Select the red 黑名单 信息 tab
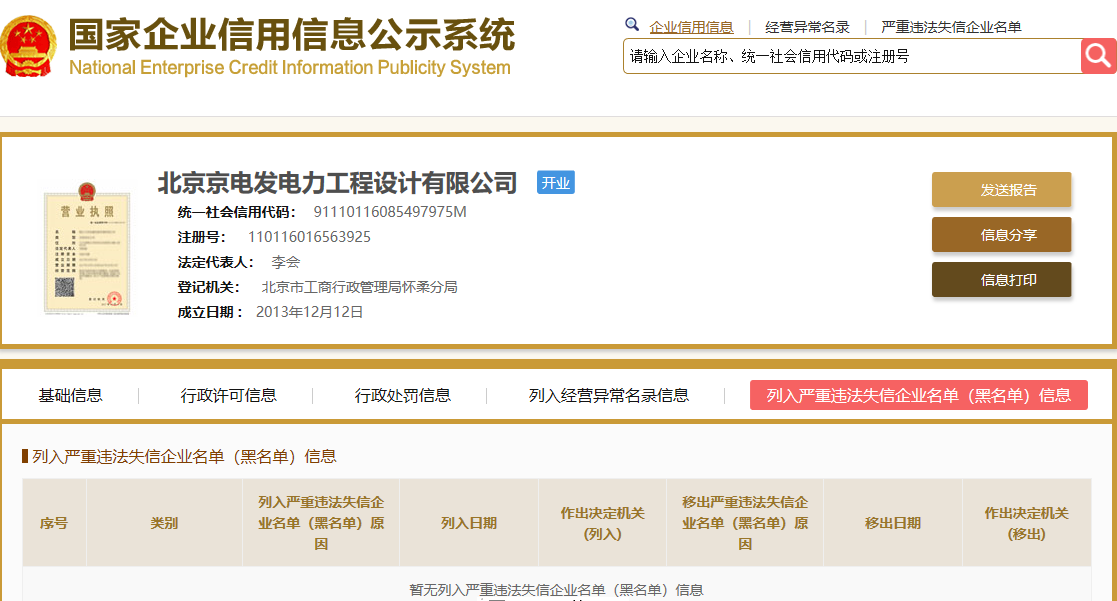The image size is (1117, 601). point(919,395)
